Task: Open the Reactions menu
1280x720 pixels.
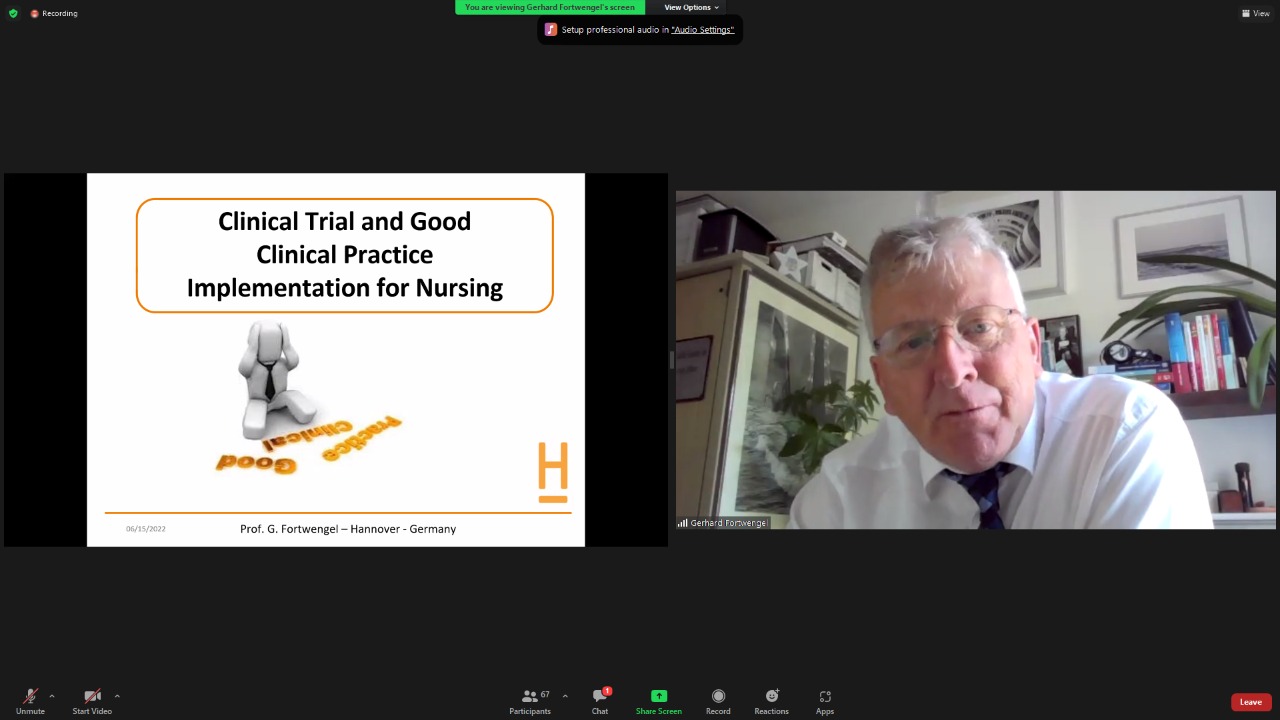Action: point(771,701)
